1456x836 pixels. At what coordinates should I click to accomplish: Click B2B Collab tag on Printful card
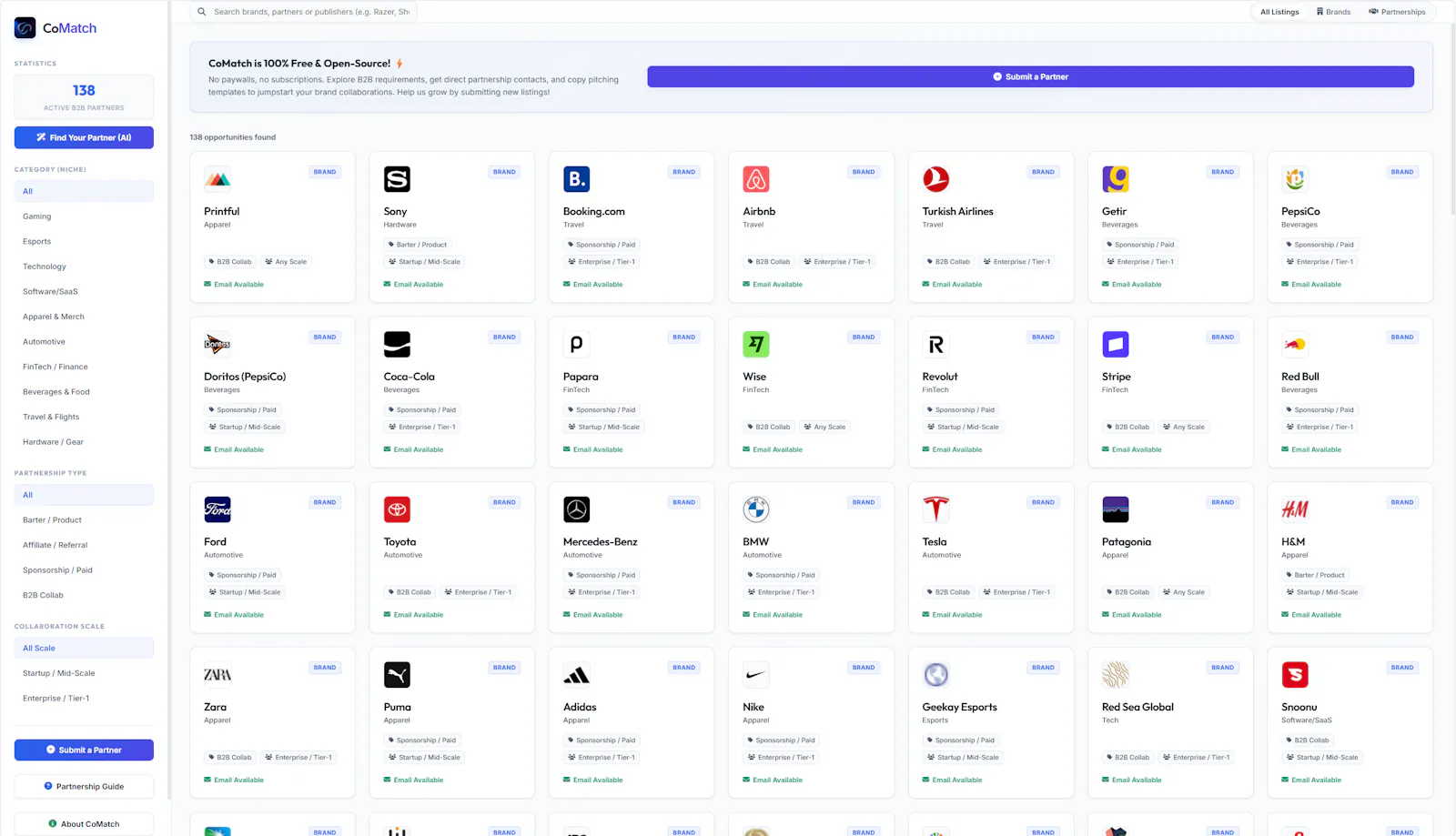(230, 262)
